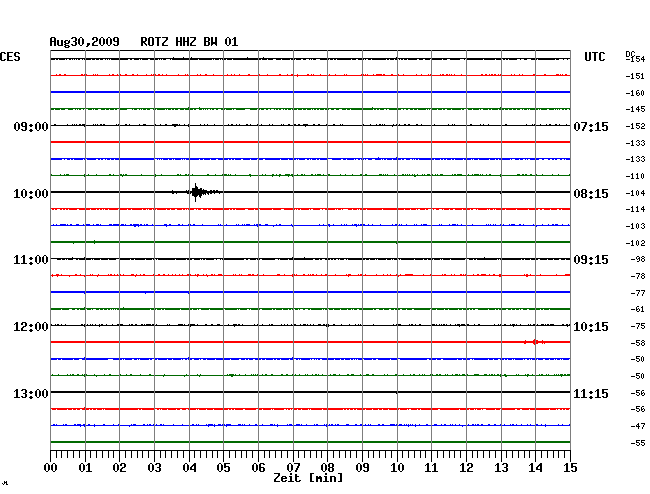Screen dimensions: 650x494
Task: Click the small red event near minute 14
Action: click(535, 342)
